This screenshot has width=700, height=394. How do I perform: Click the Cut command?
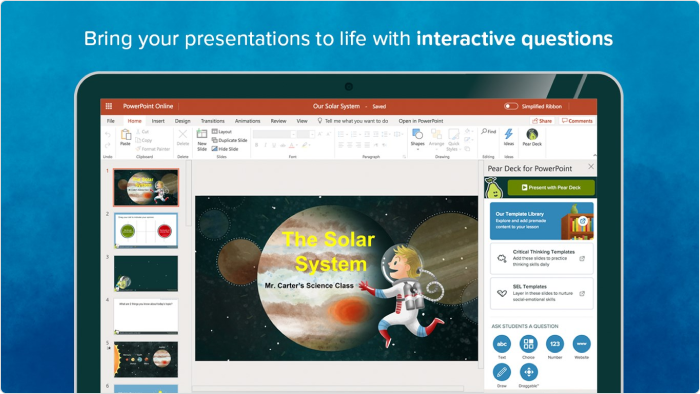pos(142,132)
